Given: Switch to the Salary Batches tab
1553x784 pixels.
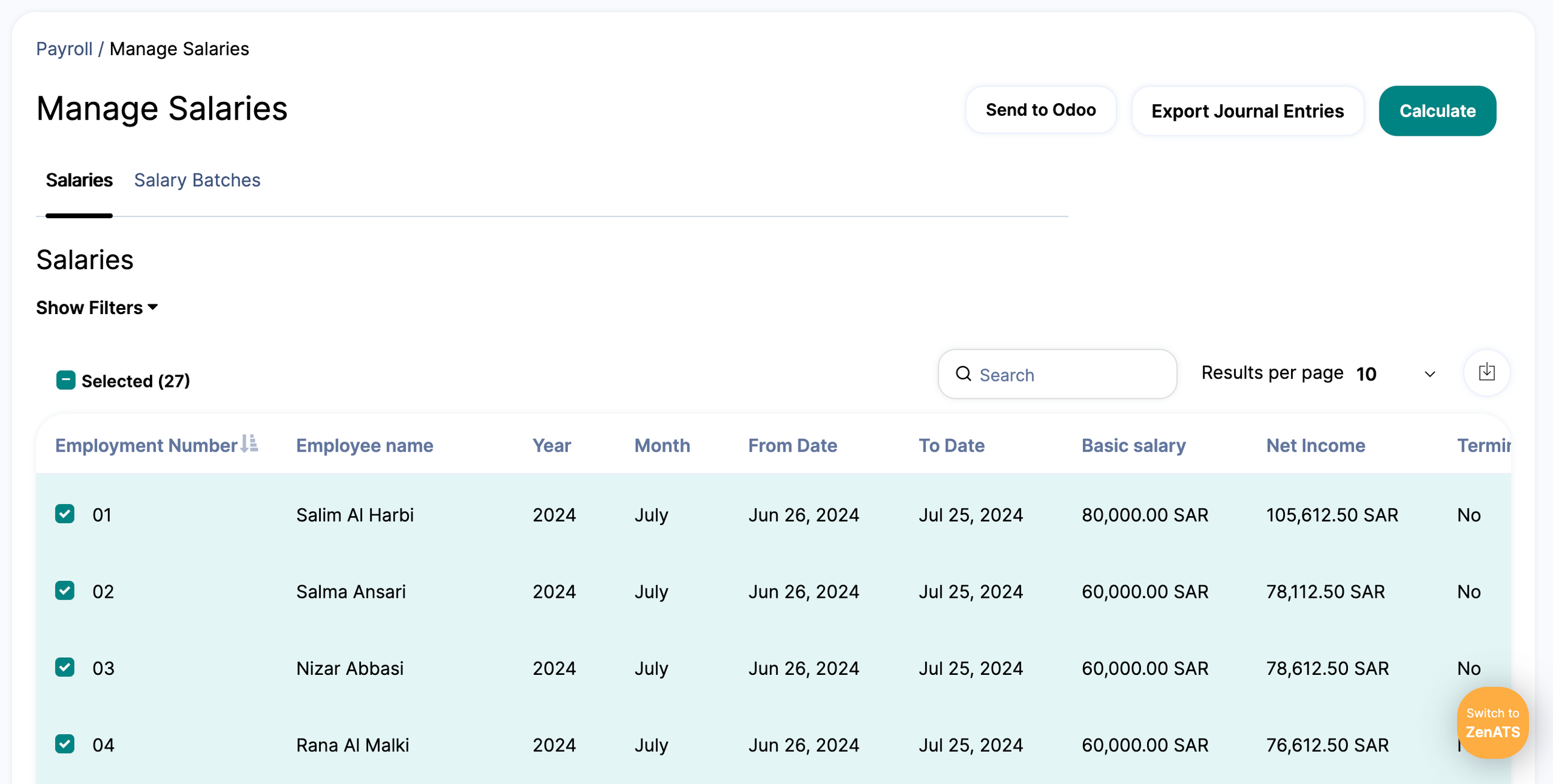Looking at the screenshot, I should click(197, 180).
